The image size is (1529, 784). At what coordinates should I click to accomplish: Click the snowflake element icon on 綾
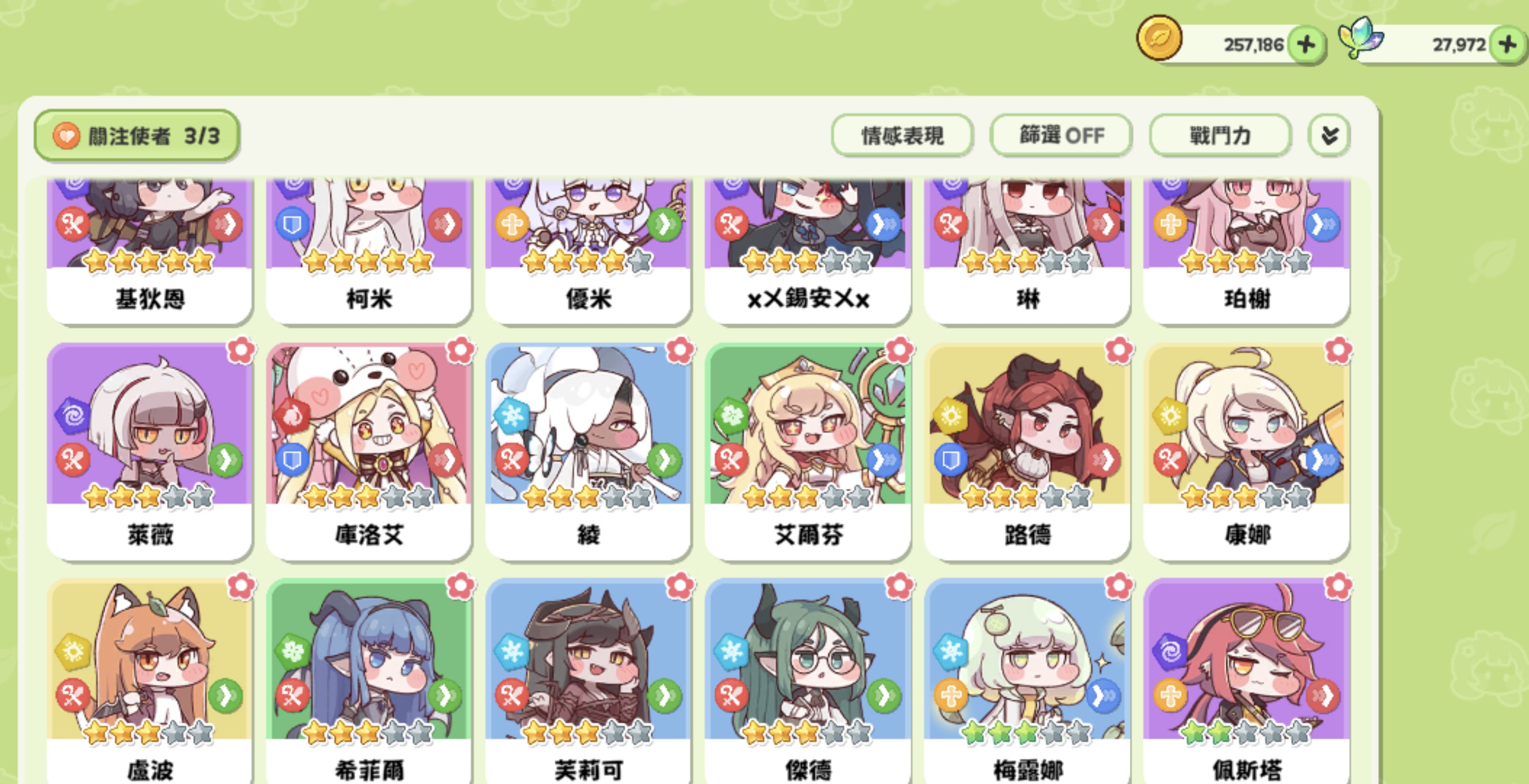coord(511,415)
